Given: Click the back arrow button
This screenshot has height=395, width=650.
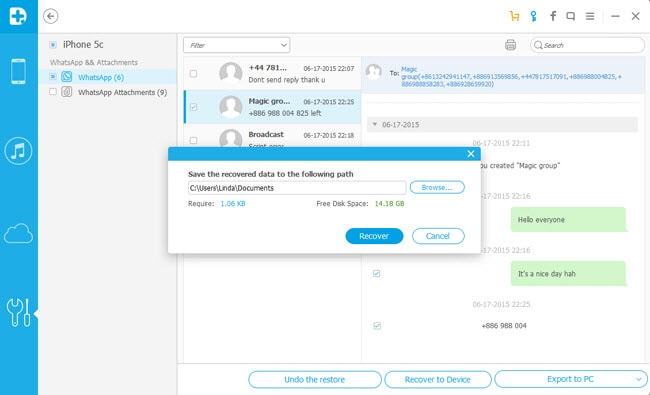Looking at the screenshot, I should tap(51, 16).
